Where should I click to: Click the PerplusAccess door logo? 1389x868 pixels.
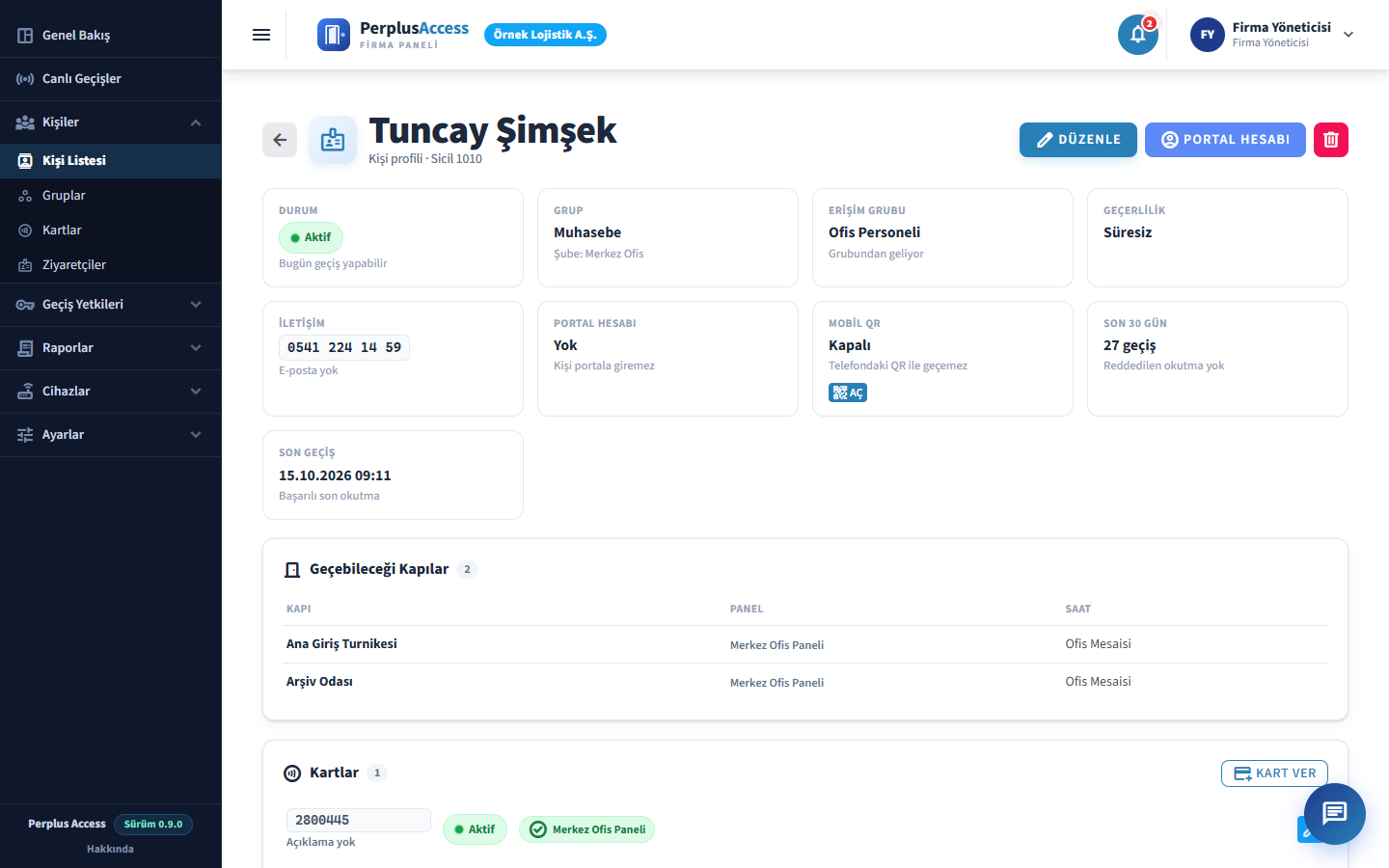tap(334, 35)
